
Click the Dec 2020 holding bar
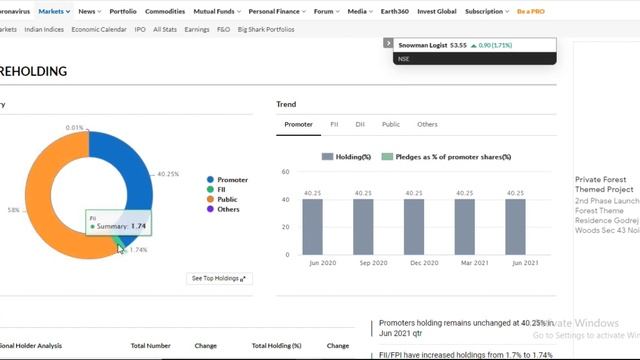(x=414, y=227)
